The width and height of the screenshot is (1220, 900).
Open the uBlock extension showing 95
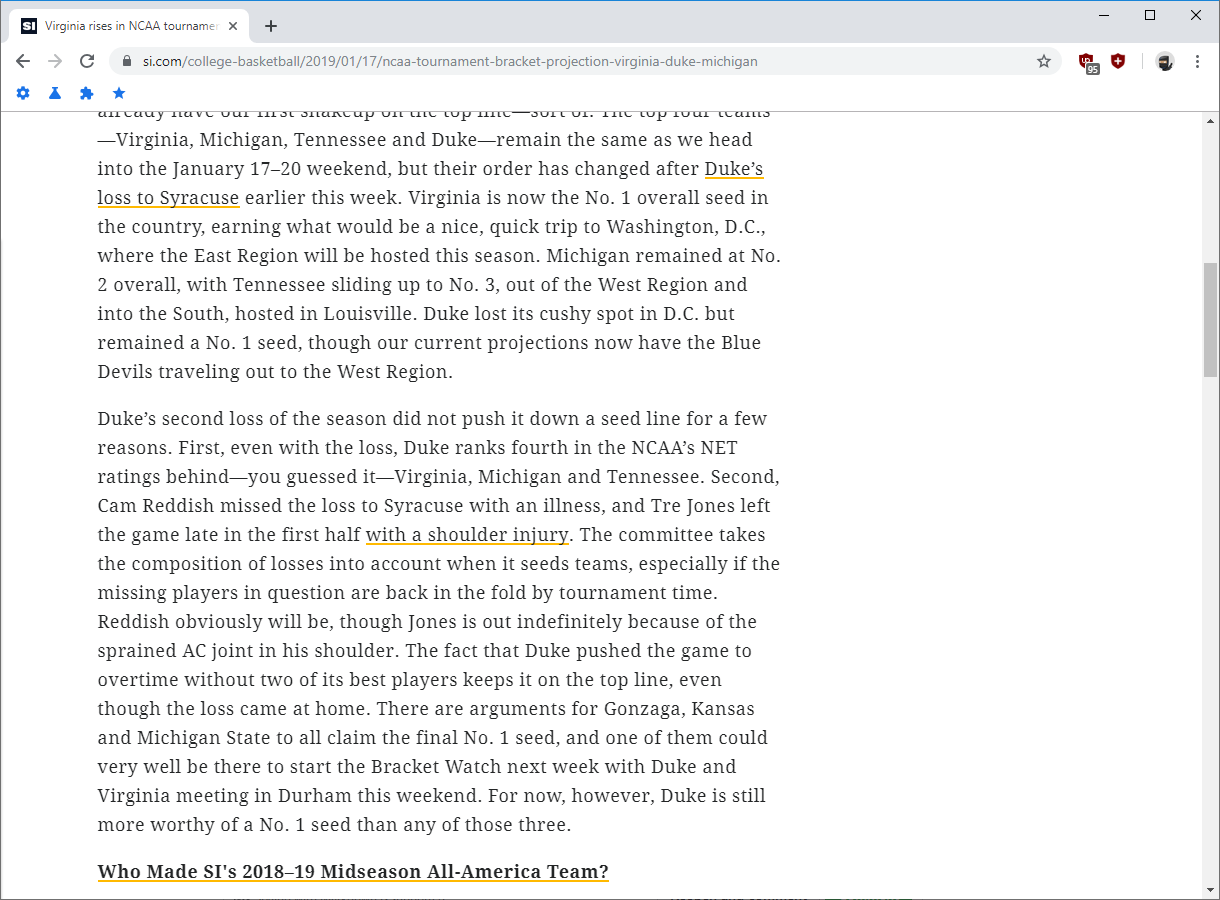(1089, 63)
